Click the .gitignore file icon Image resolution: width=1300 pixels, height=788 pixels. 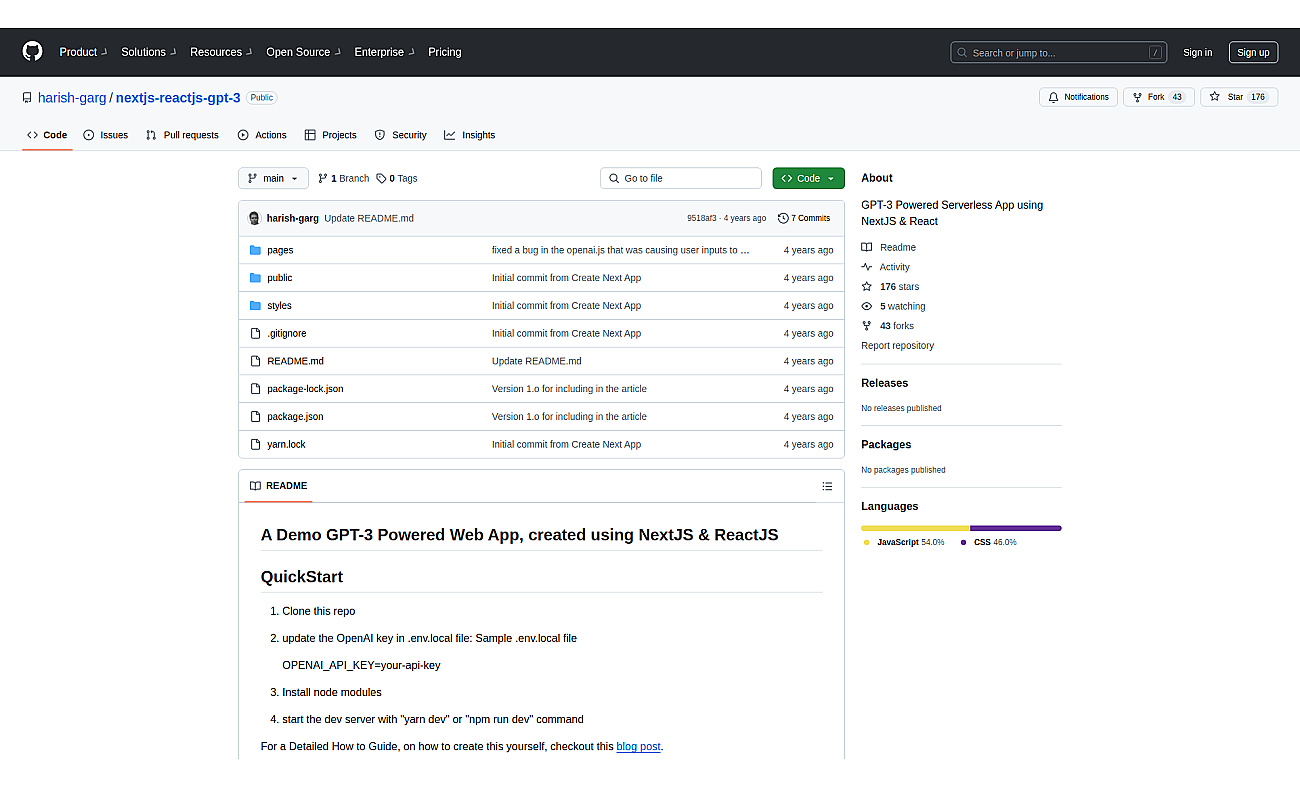click(255, 333)
